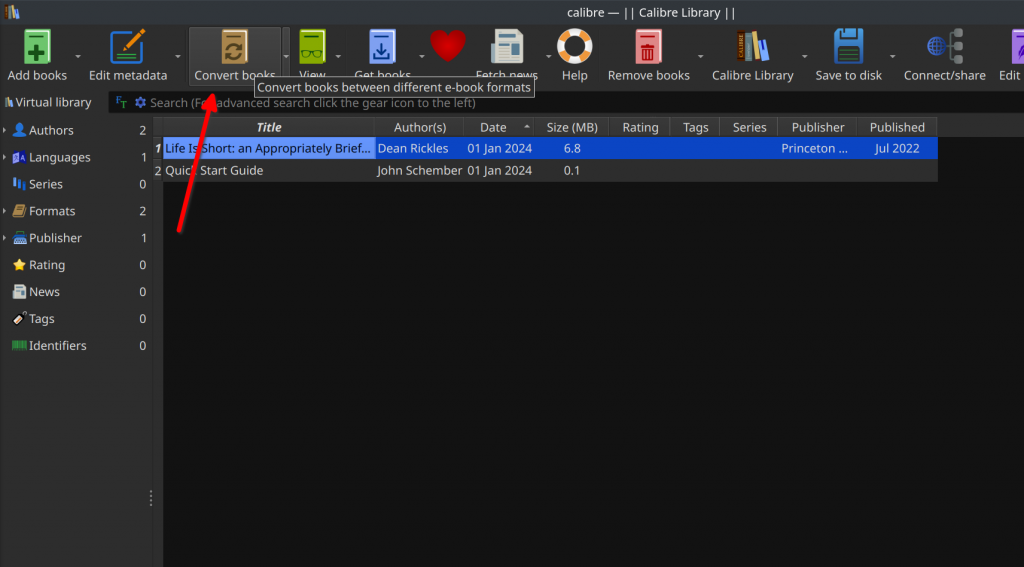Sort by Series column header

pyautogui.click(x=748, y=127)
